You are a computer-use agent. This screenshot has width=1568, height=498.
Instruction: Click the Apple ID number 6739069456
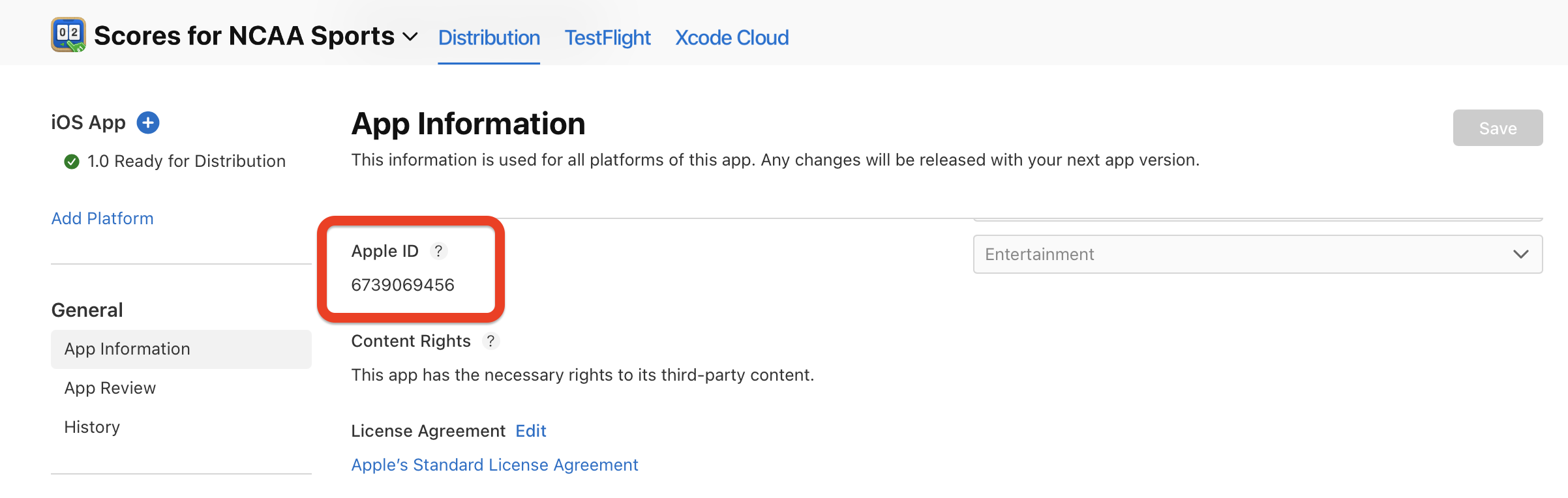(x=402, y=285)
